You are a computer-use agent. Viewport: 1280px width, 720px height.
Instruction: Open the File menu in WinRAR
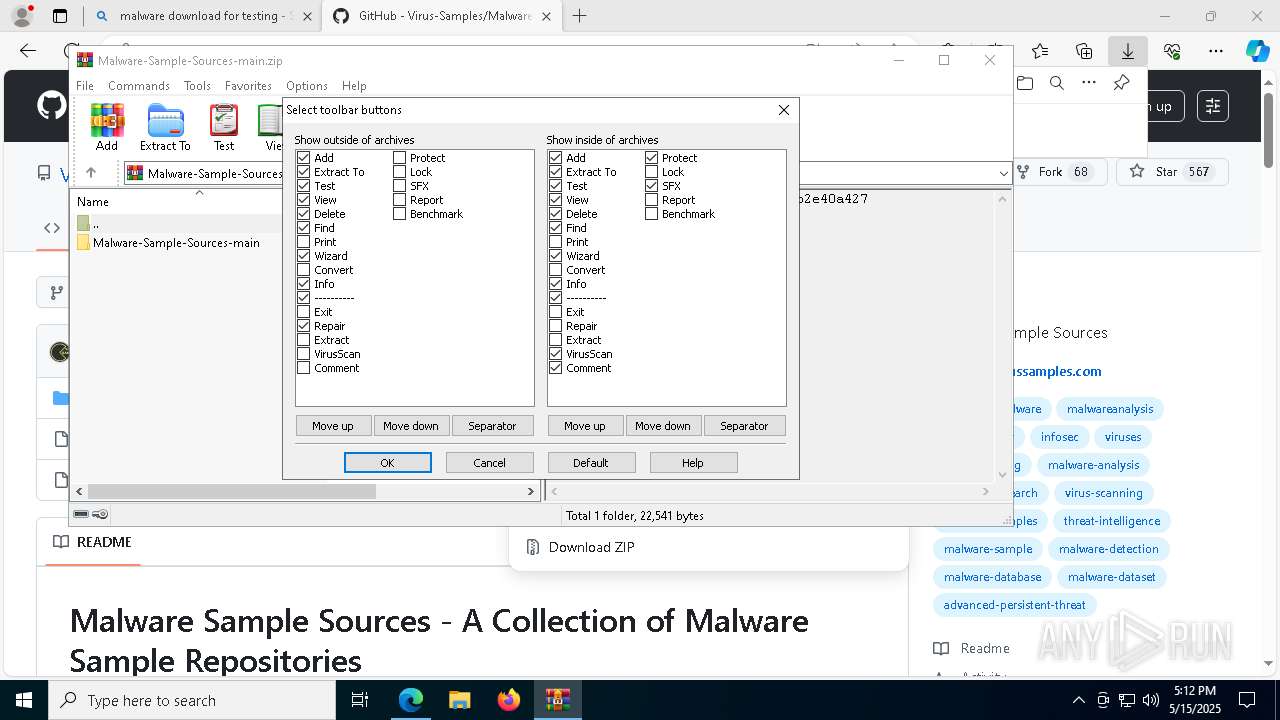(85, 86)
